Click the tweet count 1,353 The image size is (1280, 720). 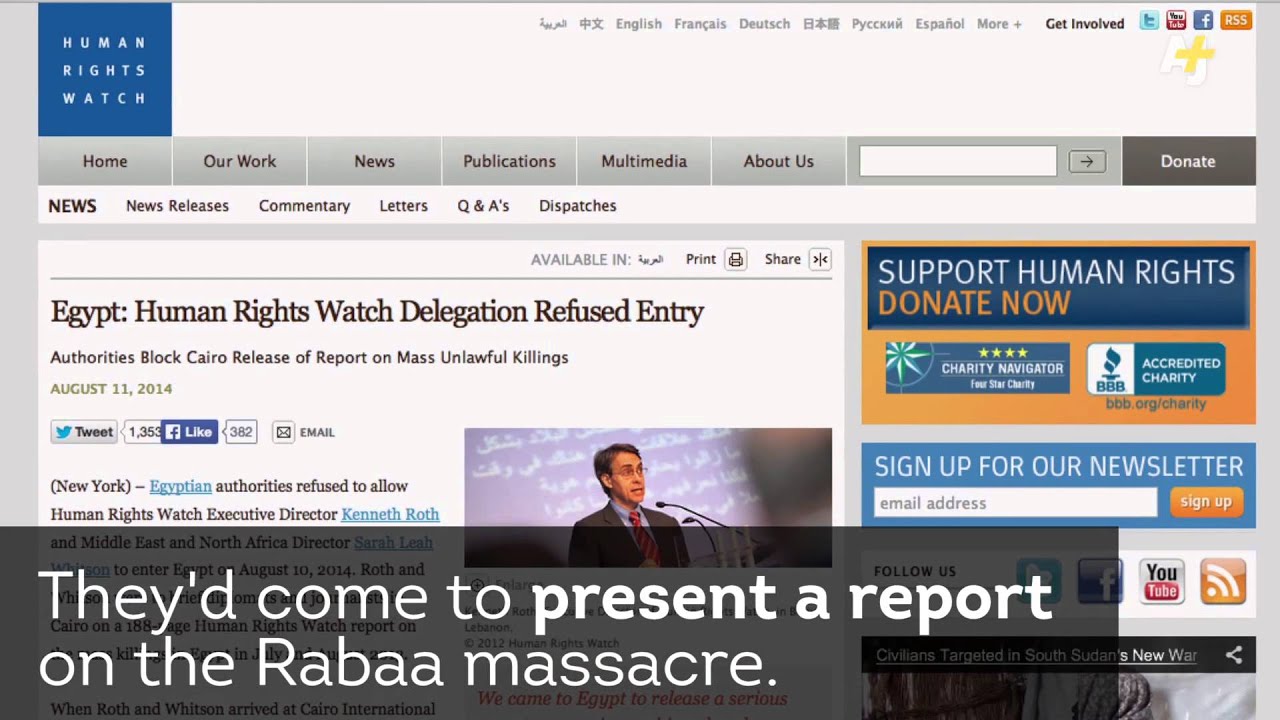pyautogui.click(x=144, y=432)
